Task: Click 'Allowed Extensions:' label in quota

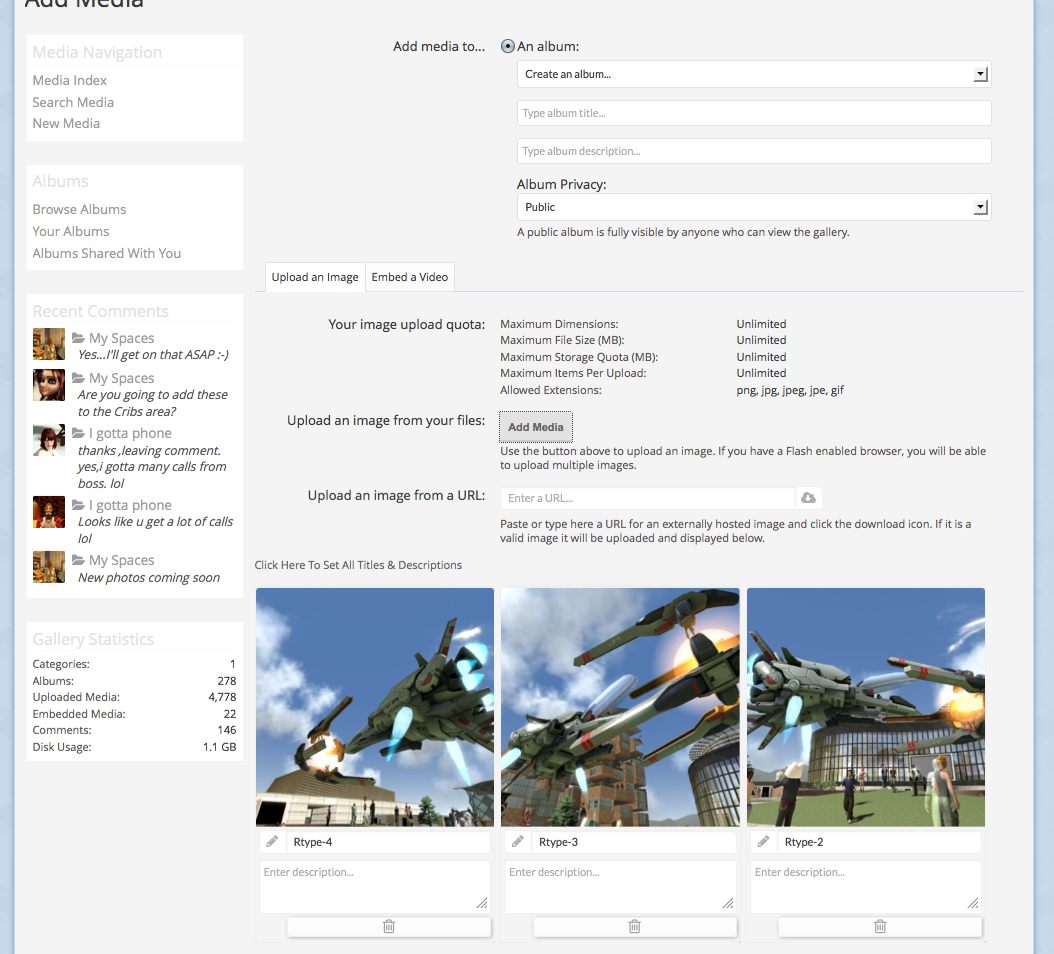Action: [x=551, y=390]
